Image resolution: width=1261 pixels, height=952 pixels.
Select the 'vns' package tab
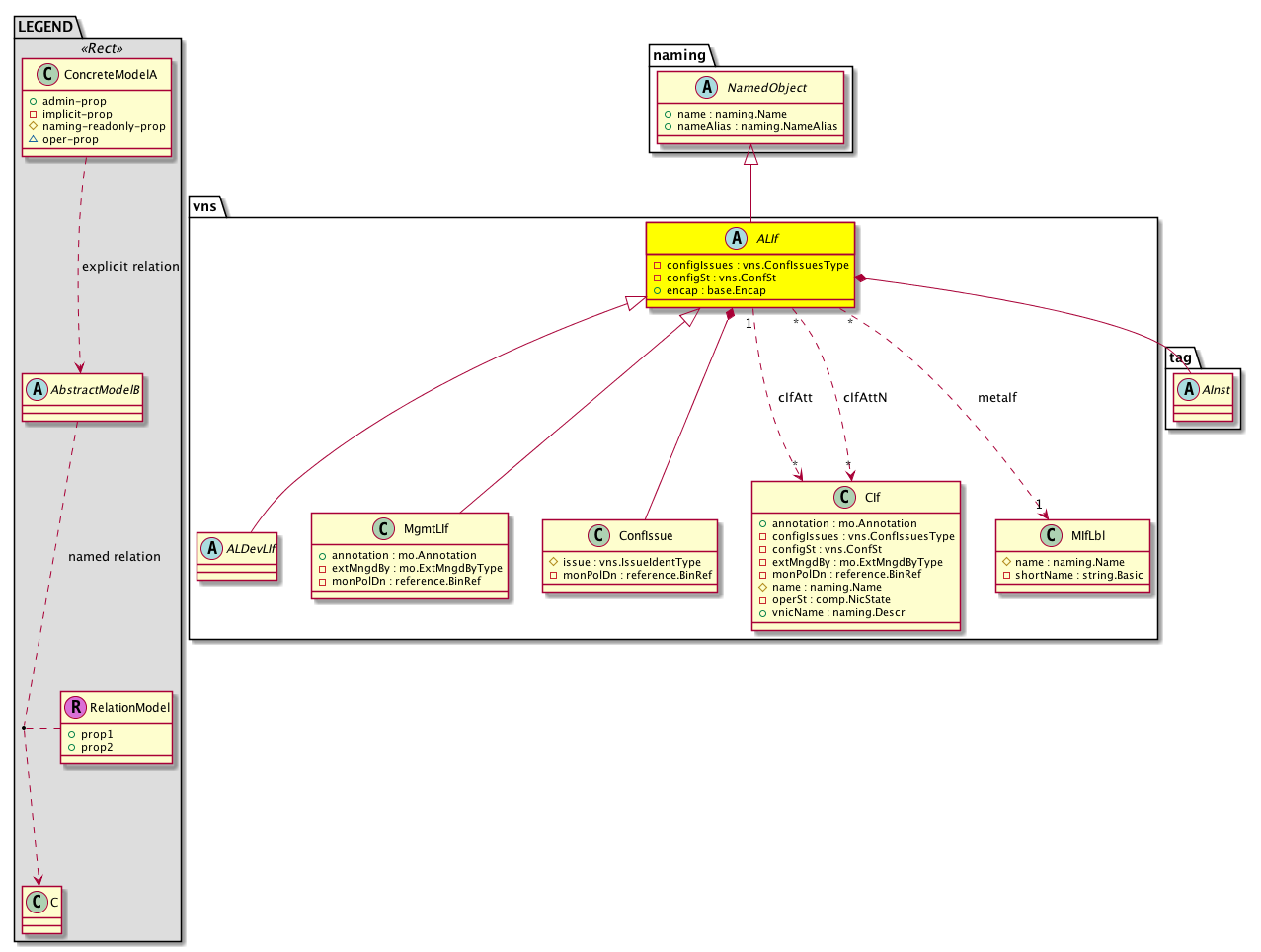[204, 206]
